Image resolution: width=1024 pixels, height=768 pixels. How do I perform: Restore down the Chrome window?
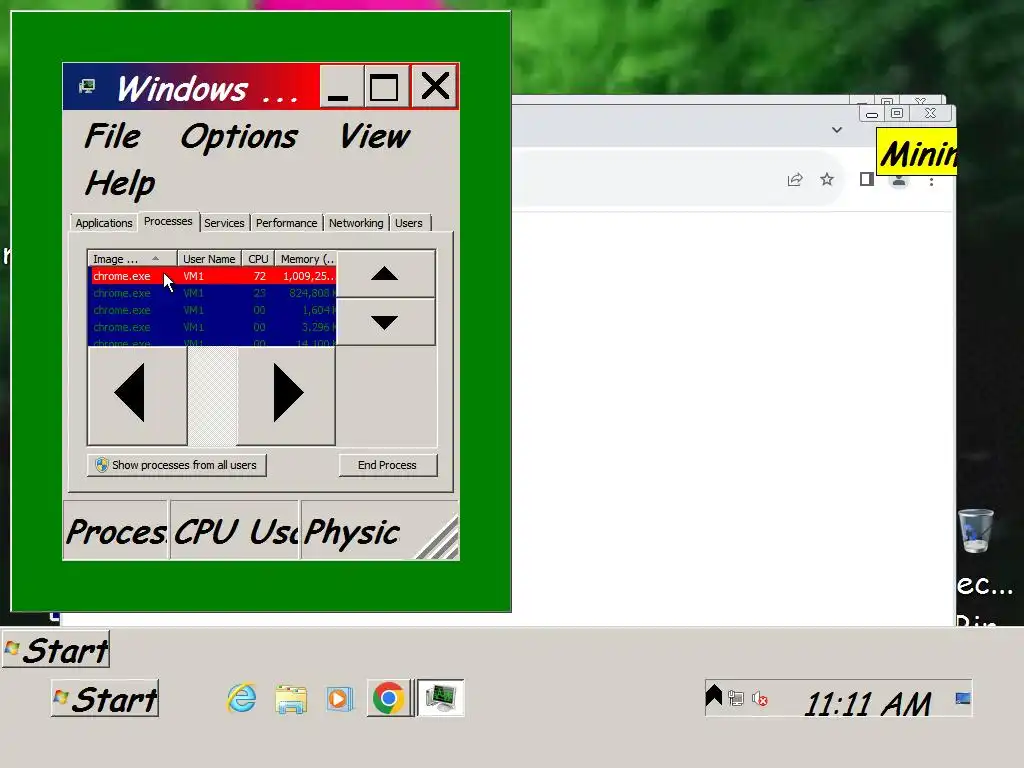pyautogui.click(x=897, y=114)
